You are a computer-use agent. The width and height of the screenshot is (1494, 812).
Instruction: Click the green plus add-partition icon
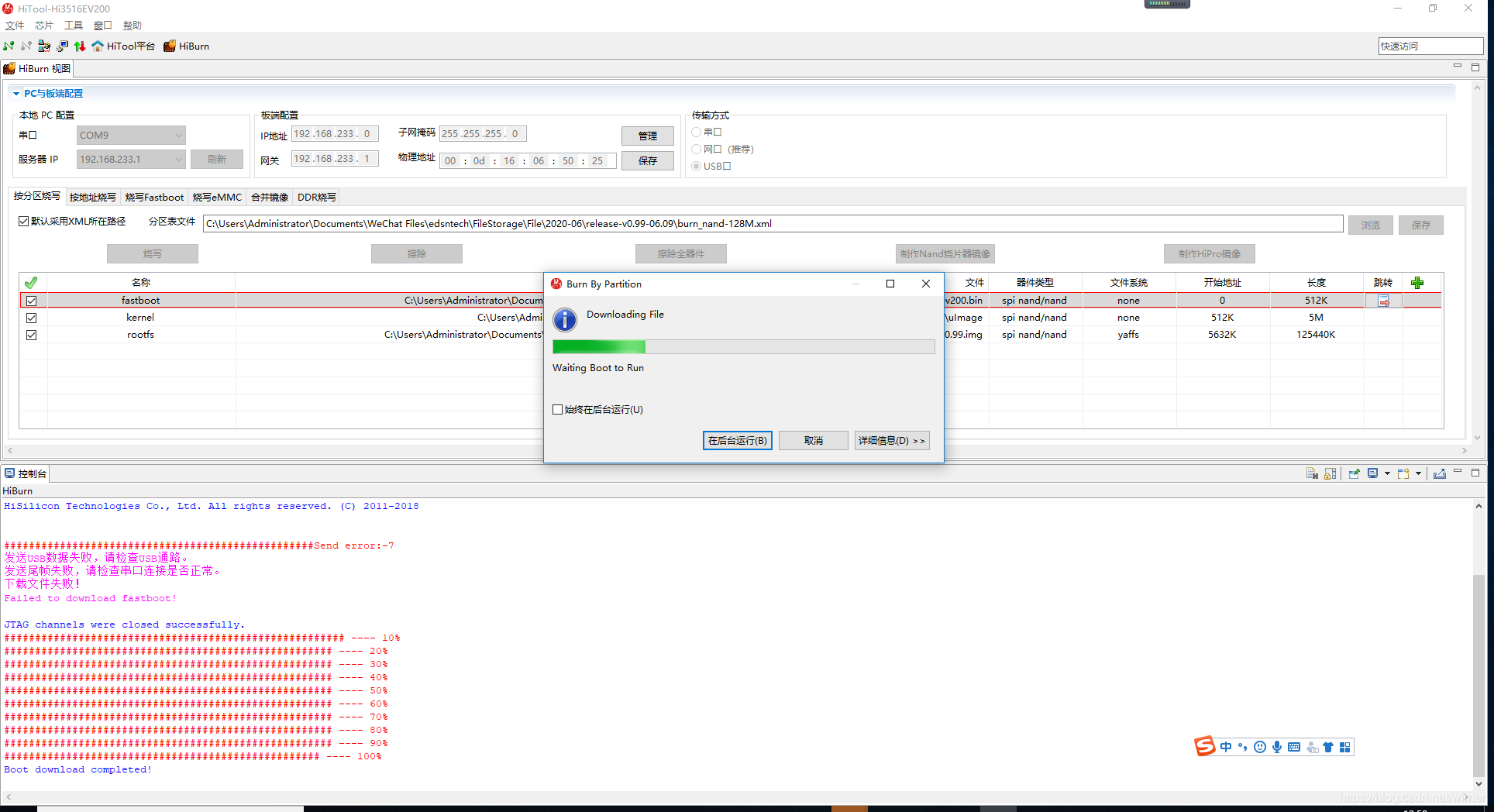tap(1417, 283)
